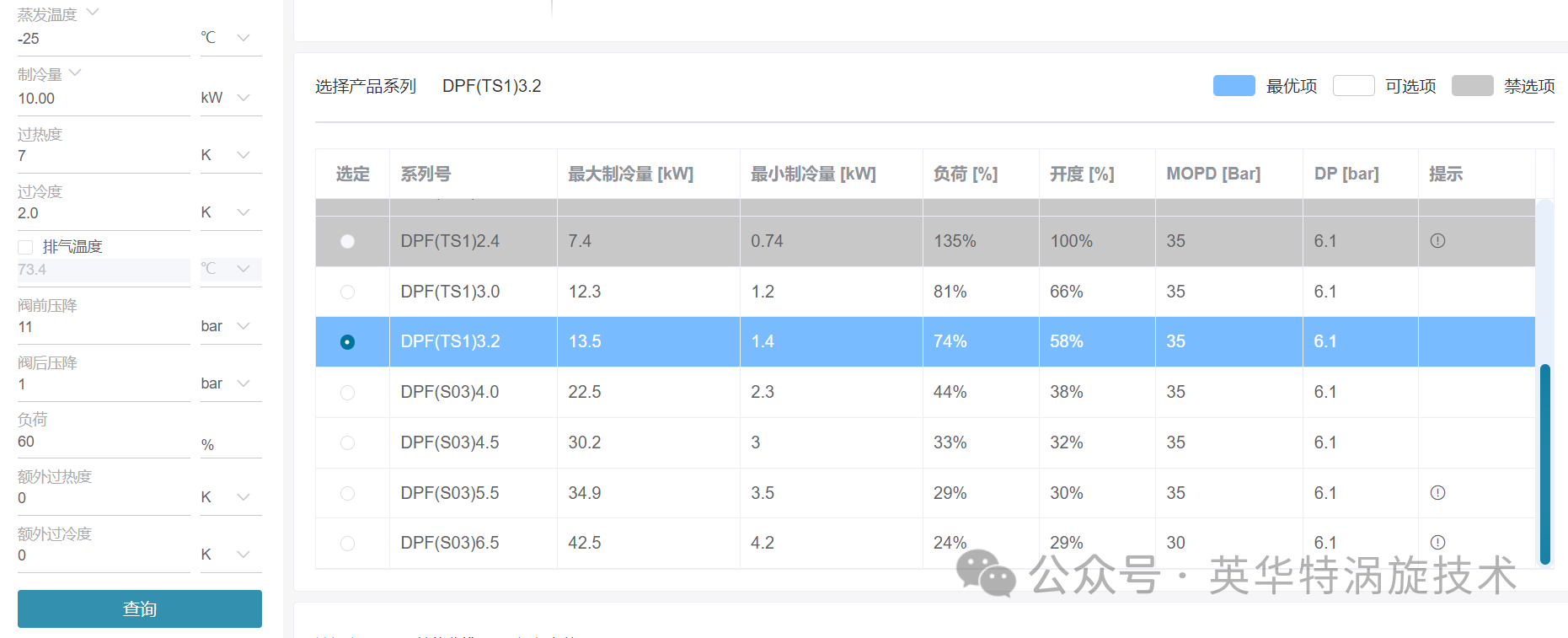Image resolution: width=1568 pixels, height=638 pixels.
Task: Click the DPF(TS1)2.4 series name cell
Action: point(474,241)
